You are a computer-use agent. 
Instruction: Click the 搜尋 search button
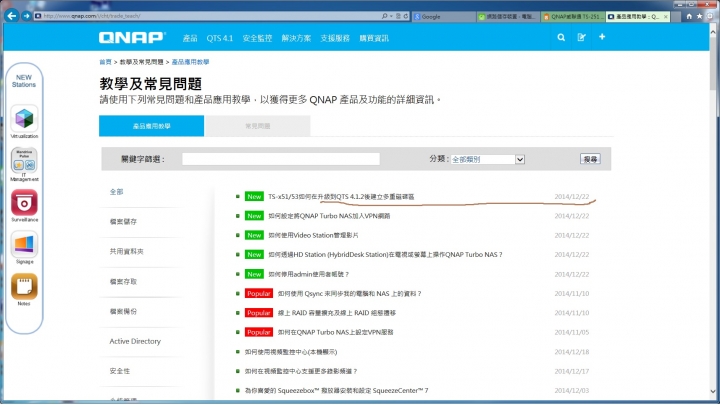point(590,159)
